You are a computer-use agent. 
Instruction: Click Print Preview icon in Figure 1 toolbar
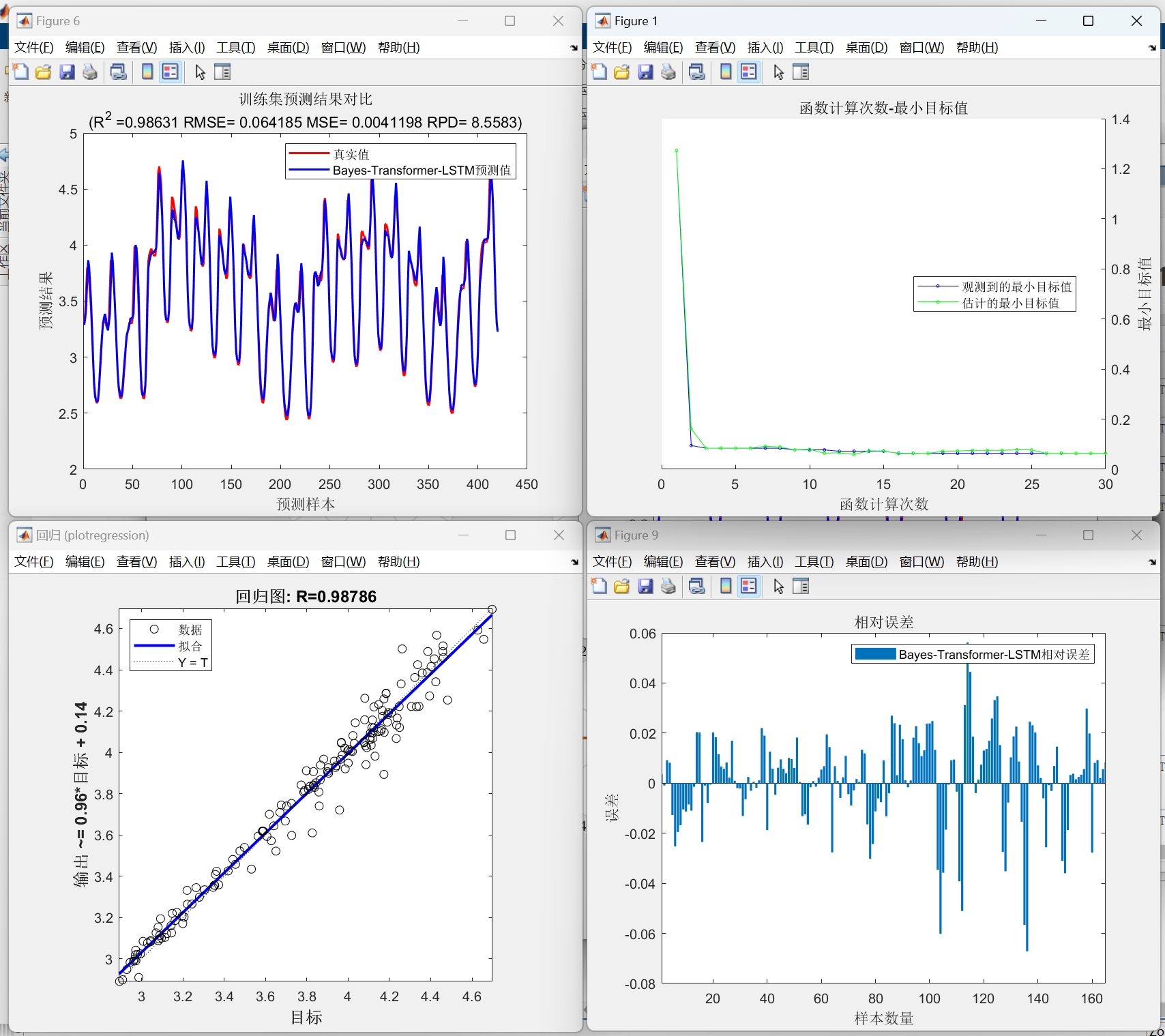pos(697,72)
